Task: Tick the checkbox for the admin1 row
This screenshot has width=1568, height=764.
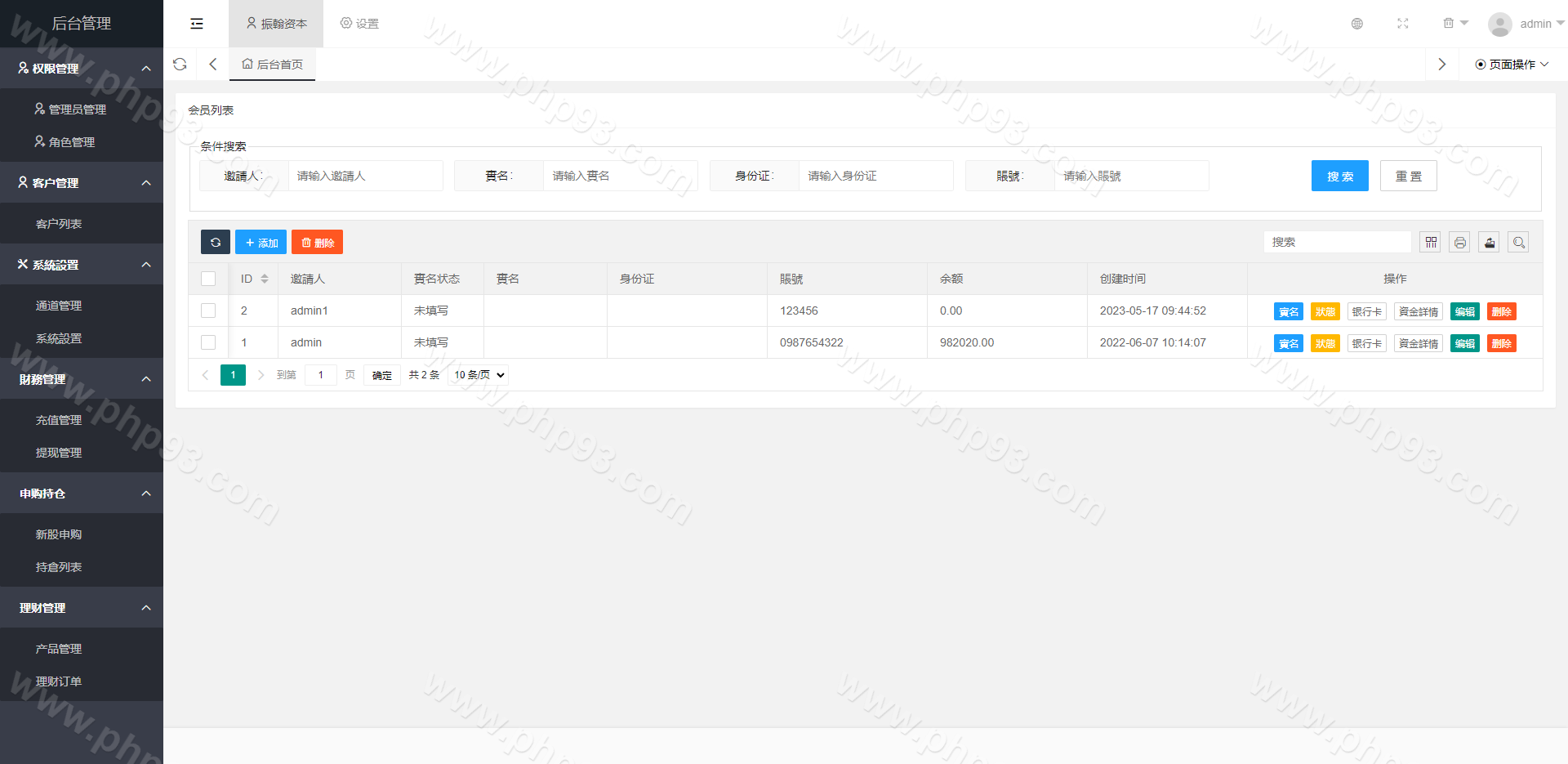Action: [x=208, y=311]
